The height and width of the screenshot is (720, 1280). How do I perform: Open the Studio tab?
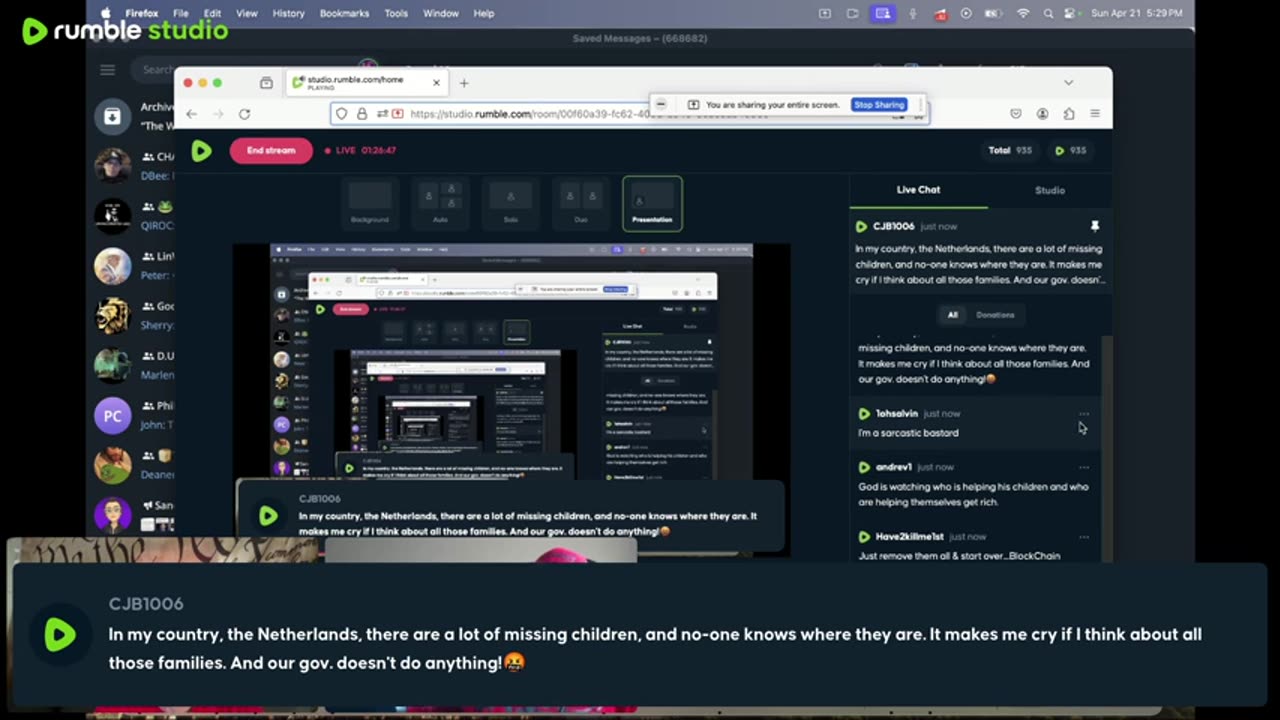[x=1050, y=190]
